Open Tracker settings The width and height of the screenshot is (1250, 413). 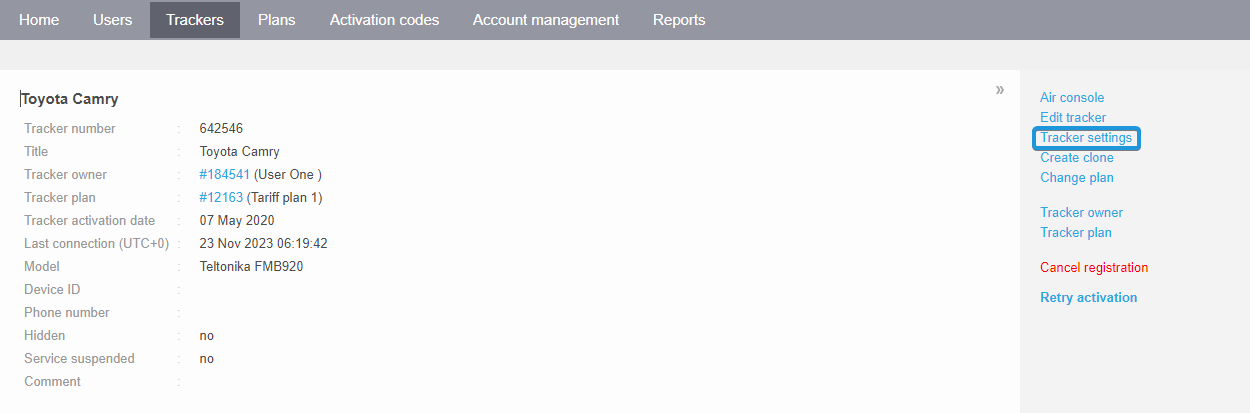point(1086,138)
